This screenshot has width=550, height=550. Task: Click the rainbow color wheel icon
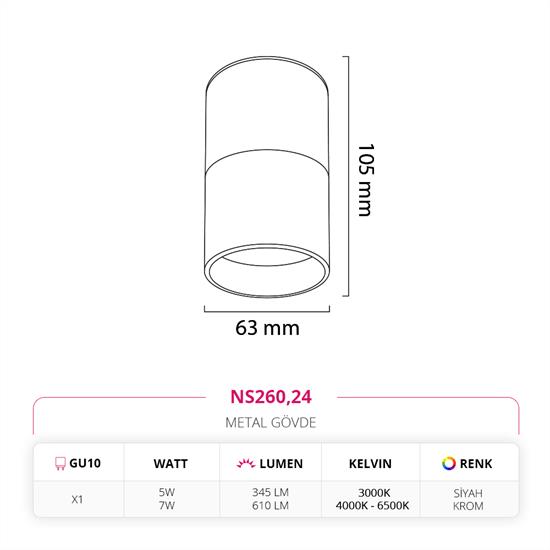(x=449, y=463)
